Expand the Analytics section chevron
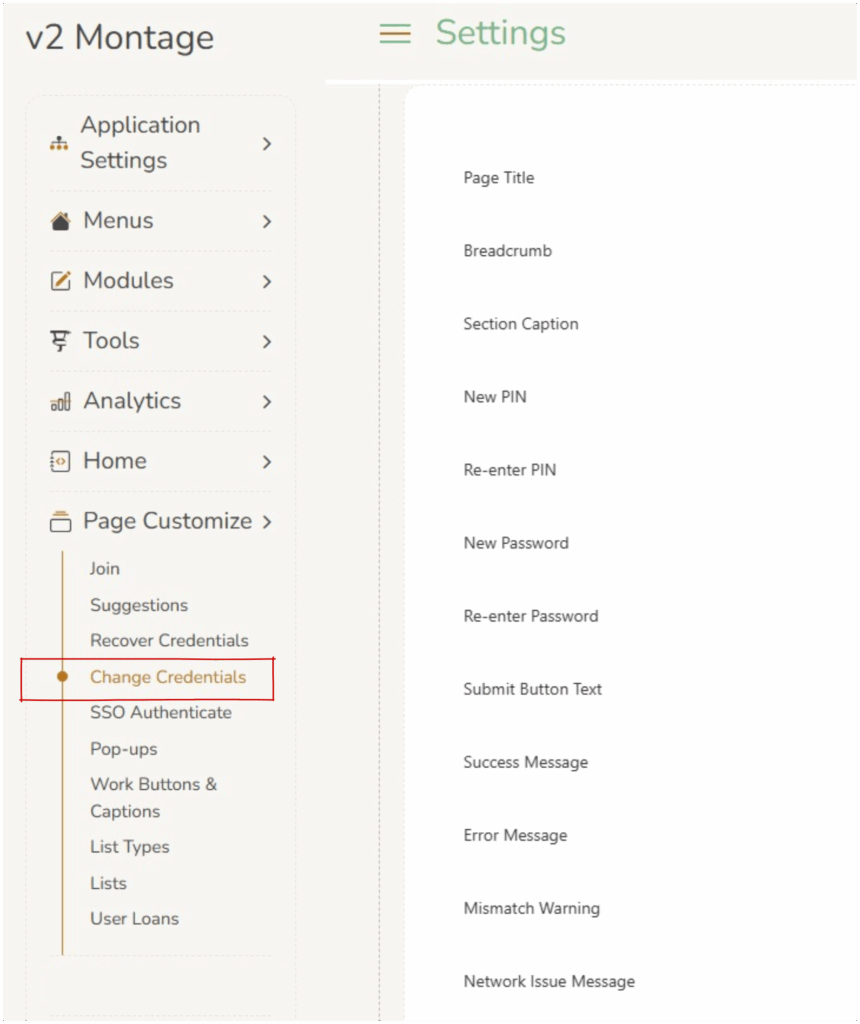This screenshot has height=1024, width=860. [x=266, y=401]
